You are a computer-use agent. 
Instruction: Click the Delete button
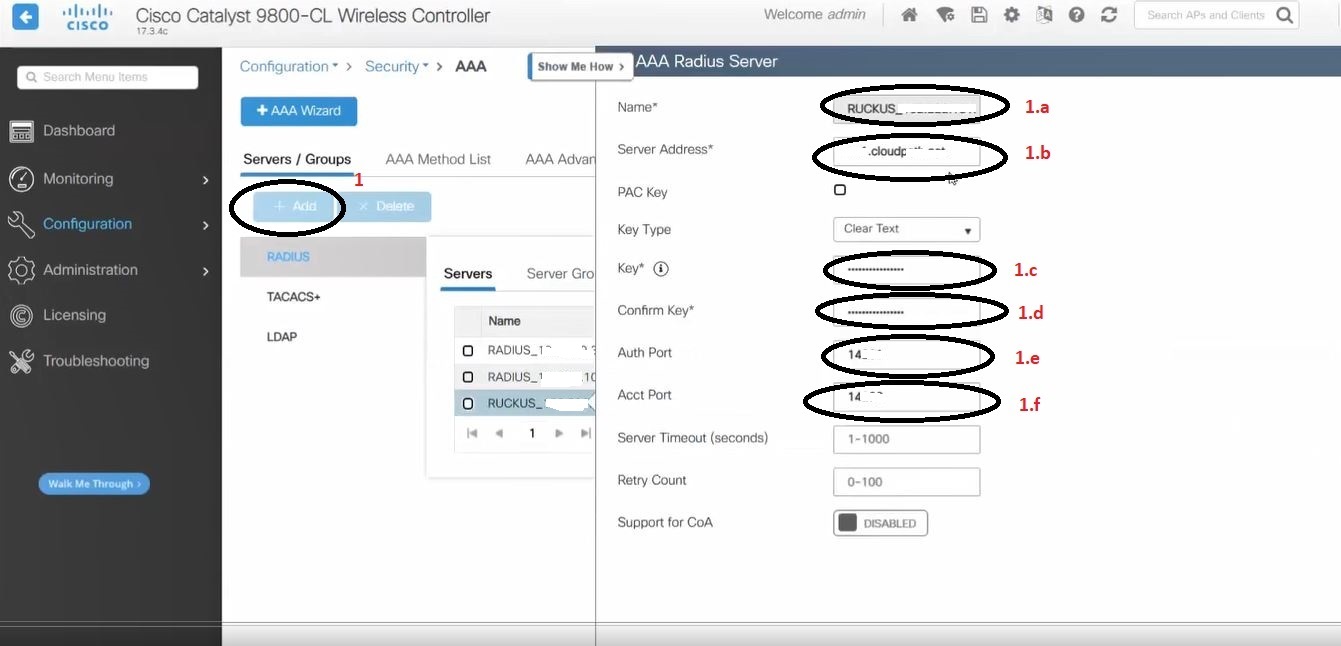386,207
